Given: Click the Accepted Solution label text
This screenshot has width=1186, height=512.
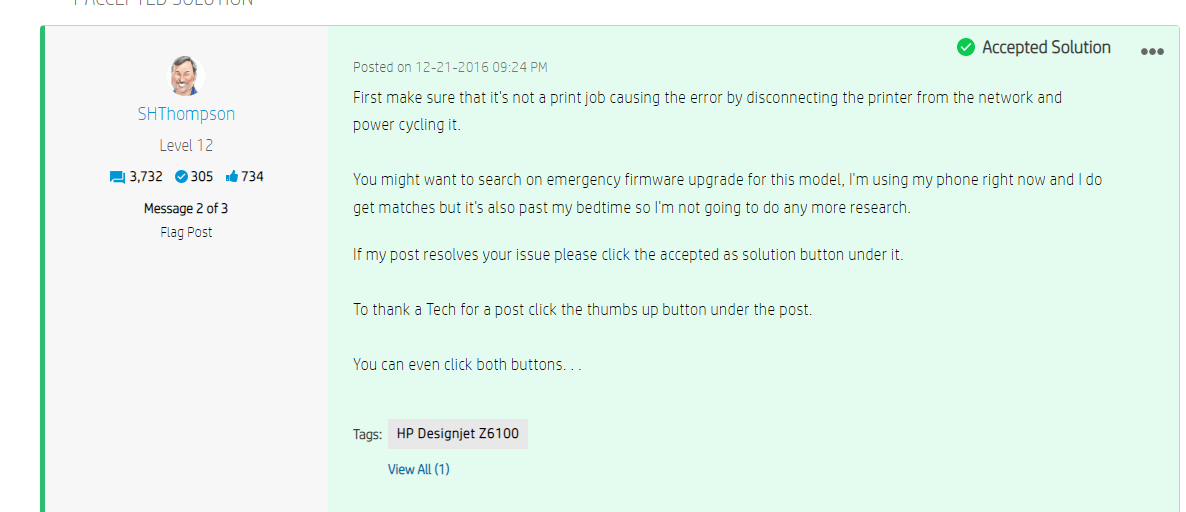Looking at the screenshot, I should 1046,48.
